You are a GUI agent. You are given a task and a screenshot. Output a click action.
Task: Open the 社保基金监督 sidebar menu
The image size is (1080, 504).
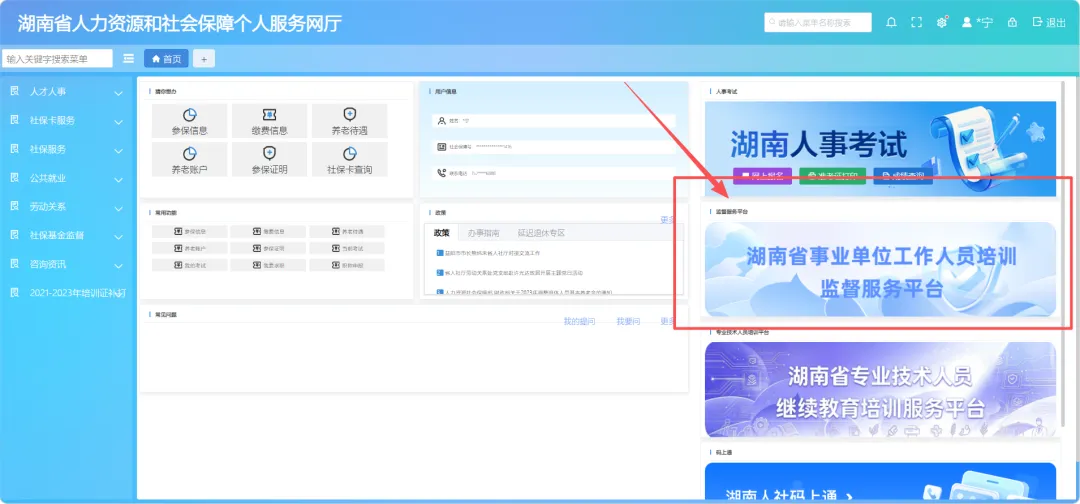[56, 235]
